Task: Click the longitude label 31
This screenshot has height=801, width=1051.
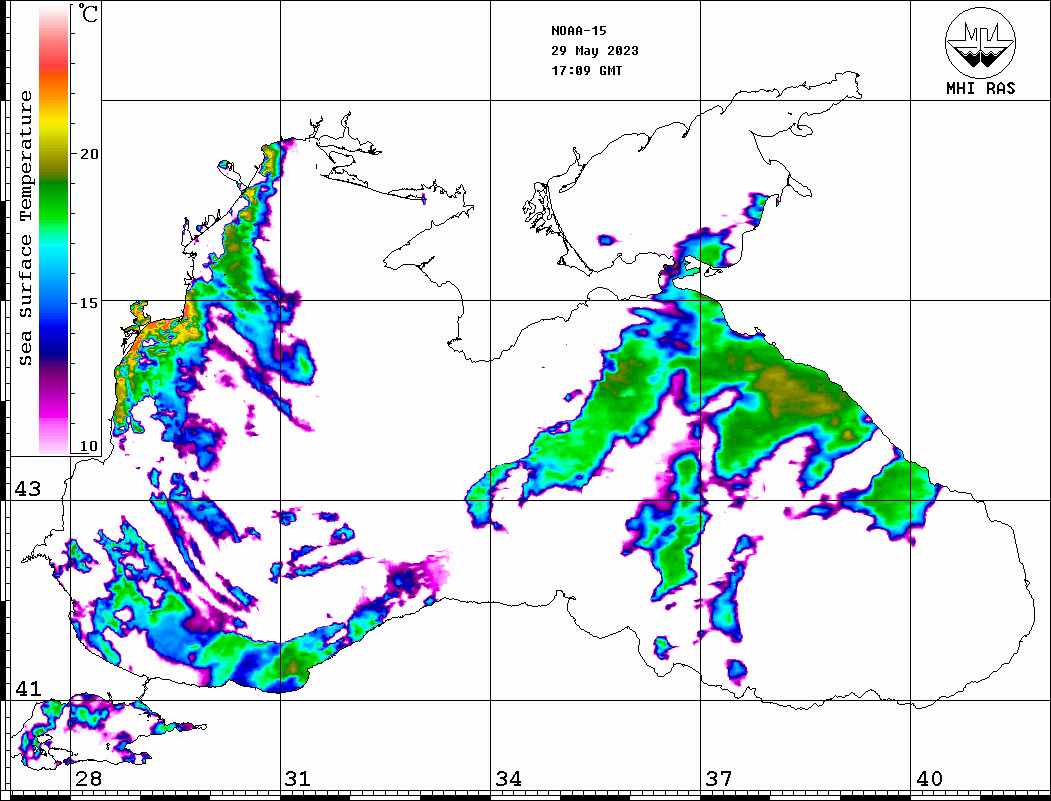Action: 297,779
